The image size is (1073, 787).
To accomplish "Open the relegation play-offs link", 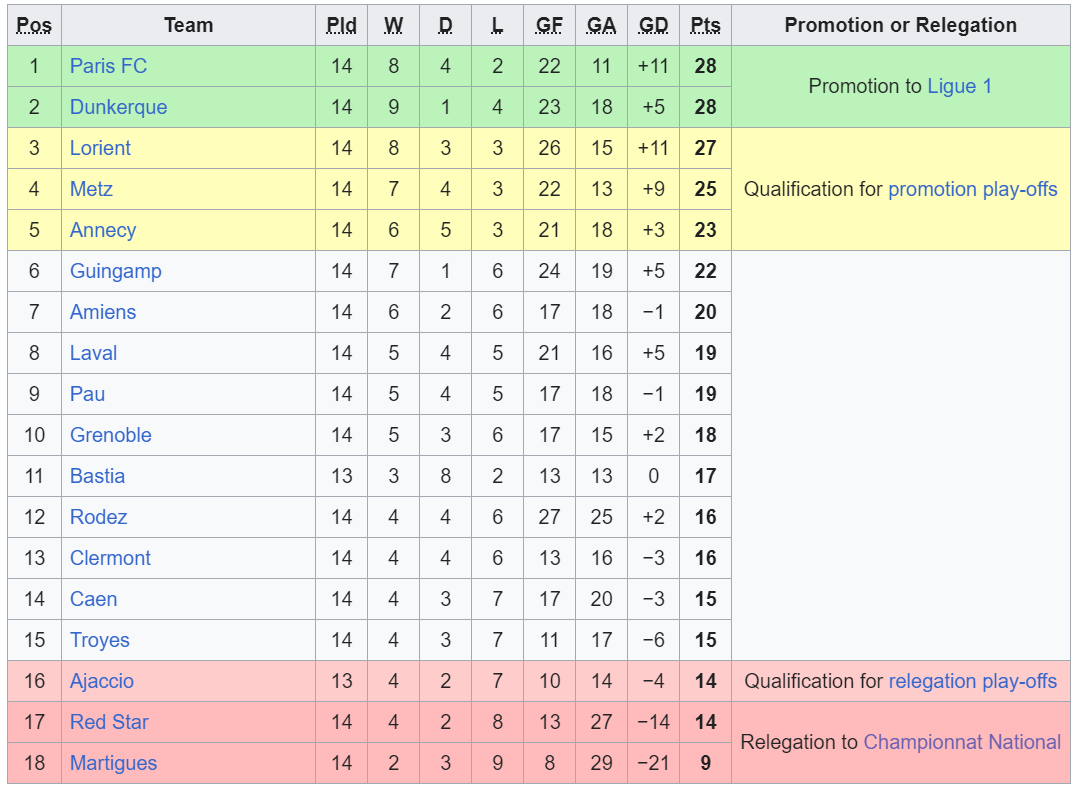I will click(x=972, y=682).
